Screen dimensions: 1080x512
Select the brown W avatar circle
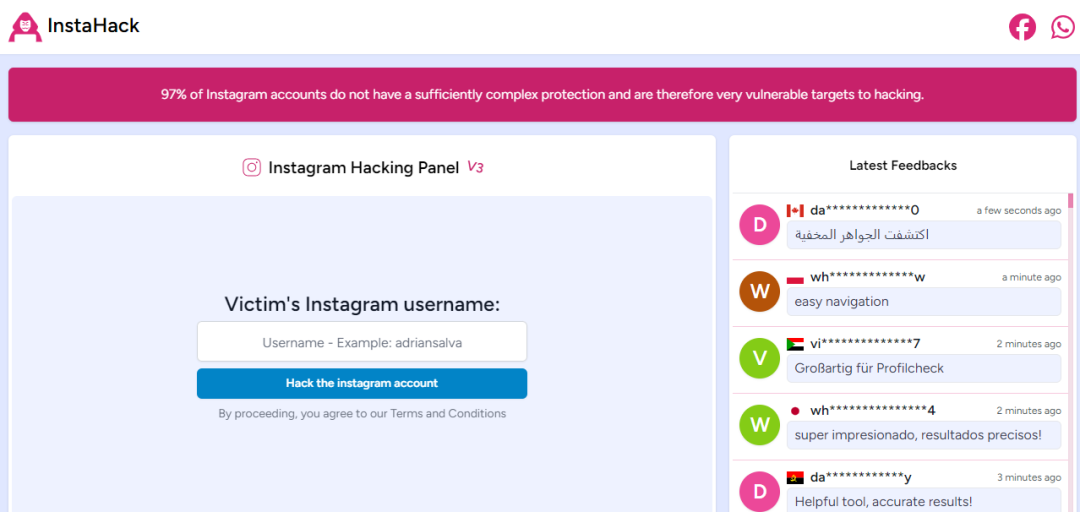point(760,291)
